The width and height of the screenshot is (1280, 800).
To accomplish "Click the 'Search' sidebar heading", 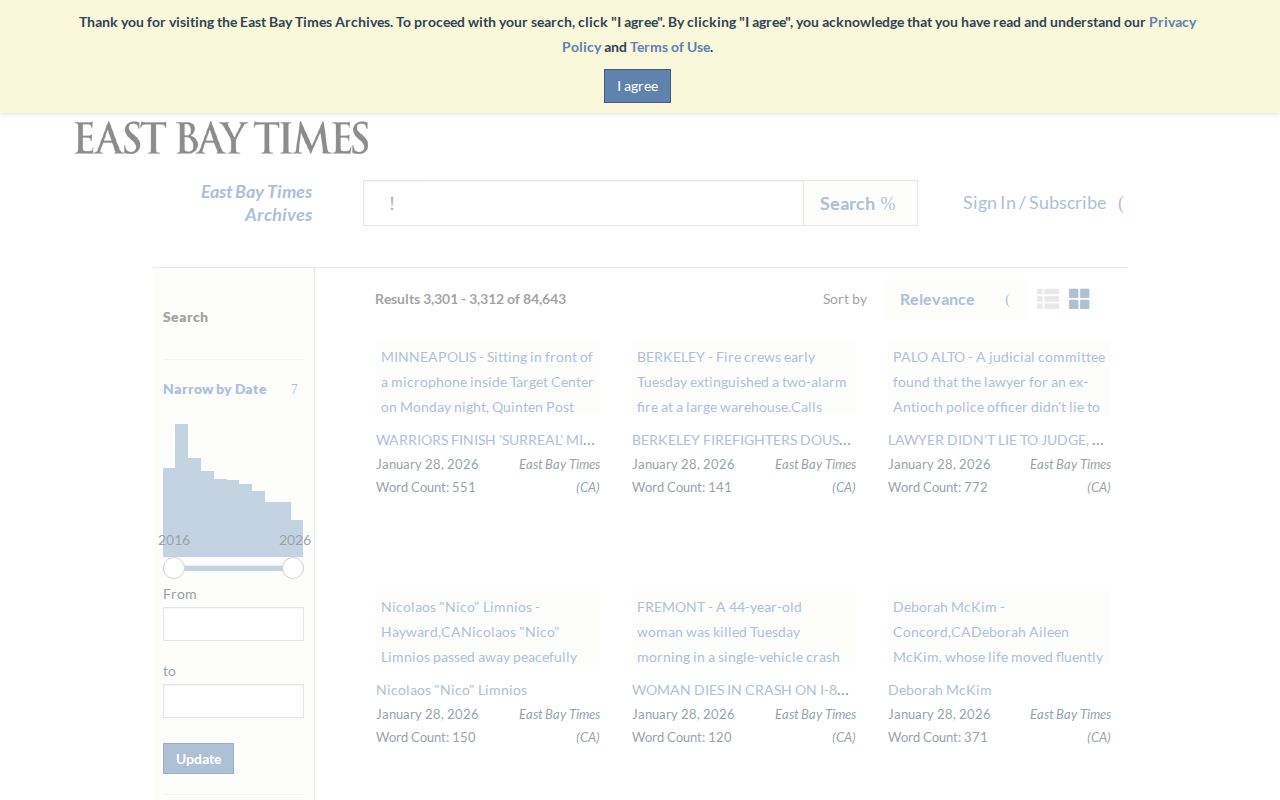I will 186,317.
